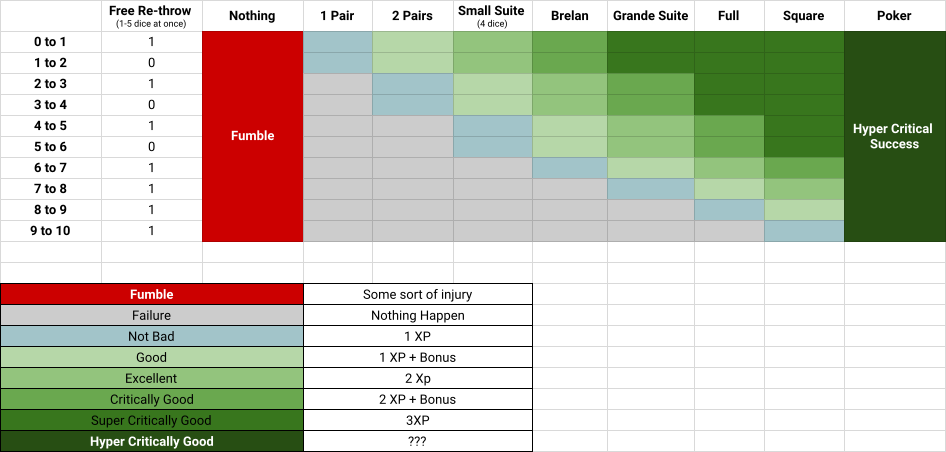Select the red "Fumble" legend cell
The image size is (946, 452).
click(152, 294)
